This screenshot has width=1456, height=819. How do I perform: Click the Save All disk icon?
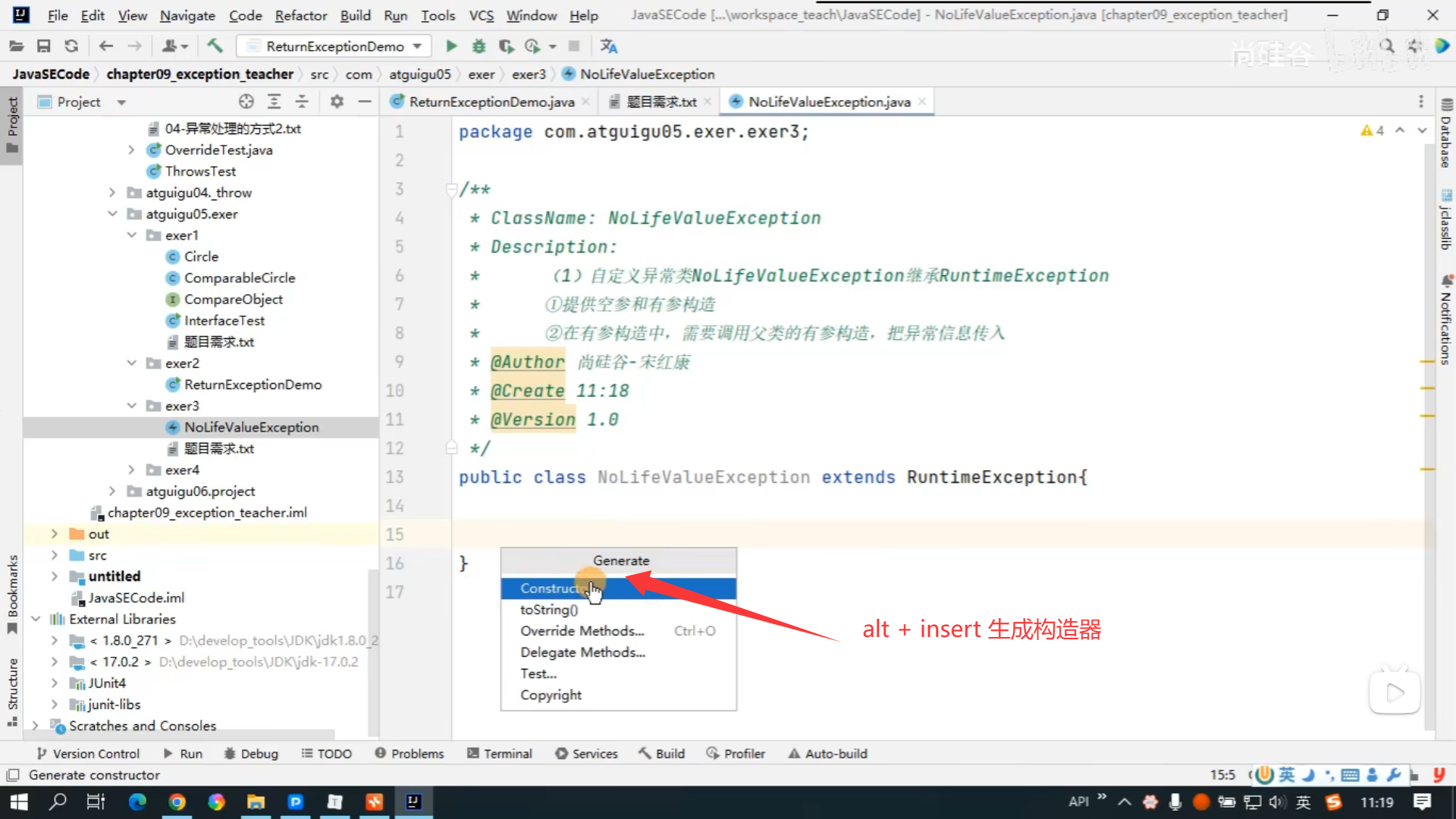43,46
